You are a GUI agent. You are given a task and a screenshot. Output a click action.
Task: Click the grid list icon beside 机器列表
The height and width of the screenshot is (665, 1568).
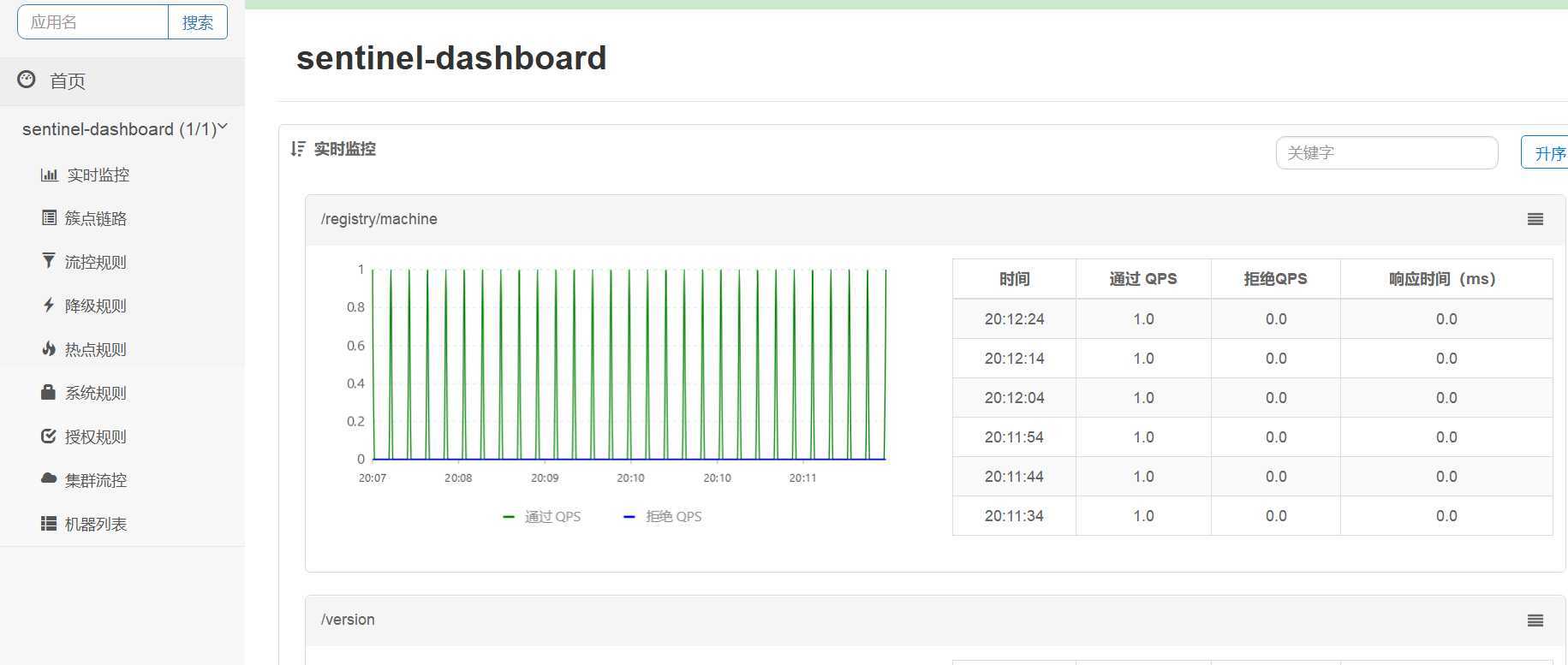pyautogui.click(x=49, y=523)
